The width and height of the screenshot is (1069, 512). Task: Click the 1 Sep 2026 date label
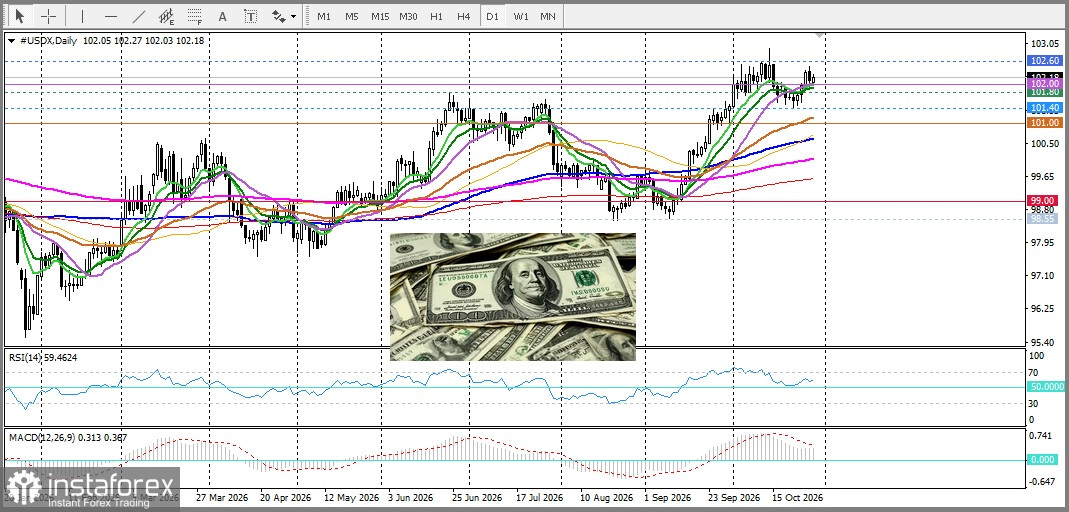(x=668, y=497)
